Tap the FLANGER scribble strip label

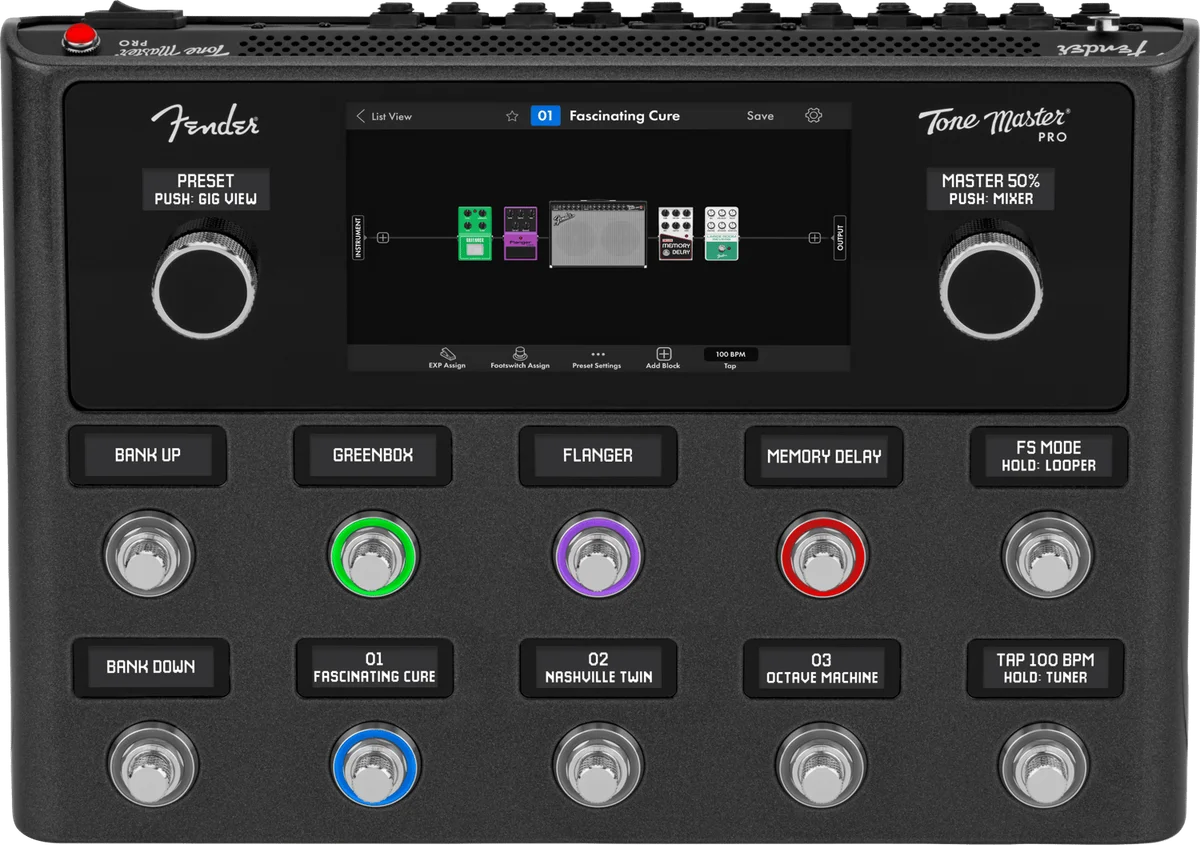tap(598, 455)
